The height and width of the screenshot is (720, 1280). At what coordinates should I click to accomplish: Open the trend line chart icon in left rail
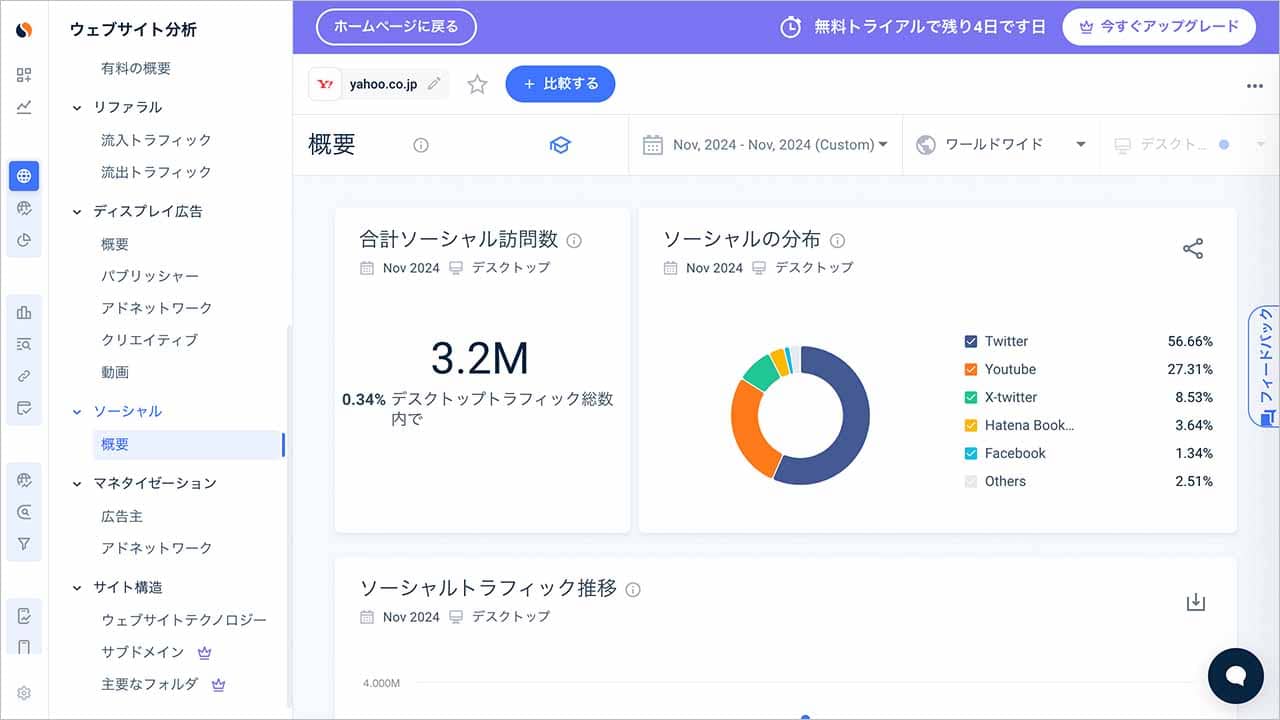(x=24, y=107)
